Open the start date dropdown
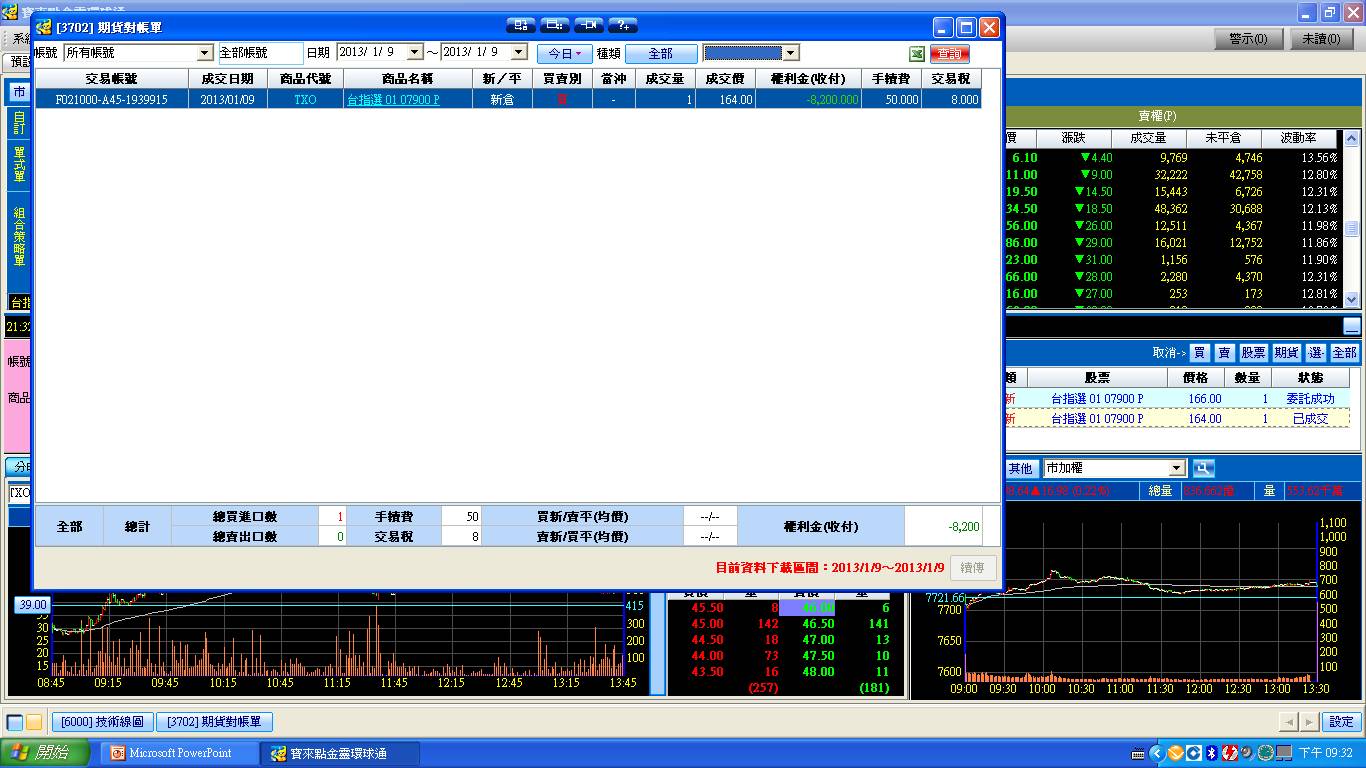This screenshot has width=1366, height=768. click(x=415, y=52)
